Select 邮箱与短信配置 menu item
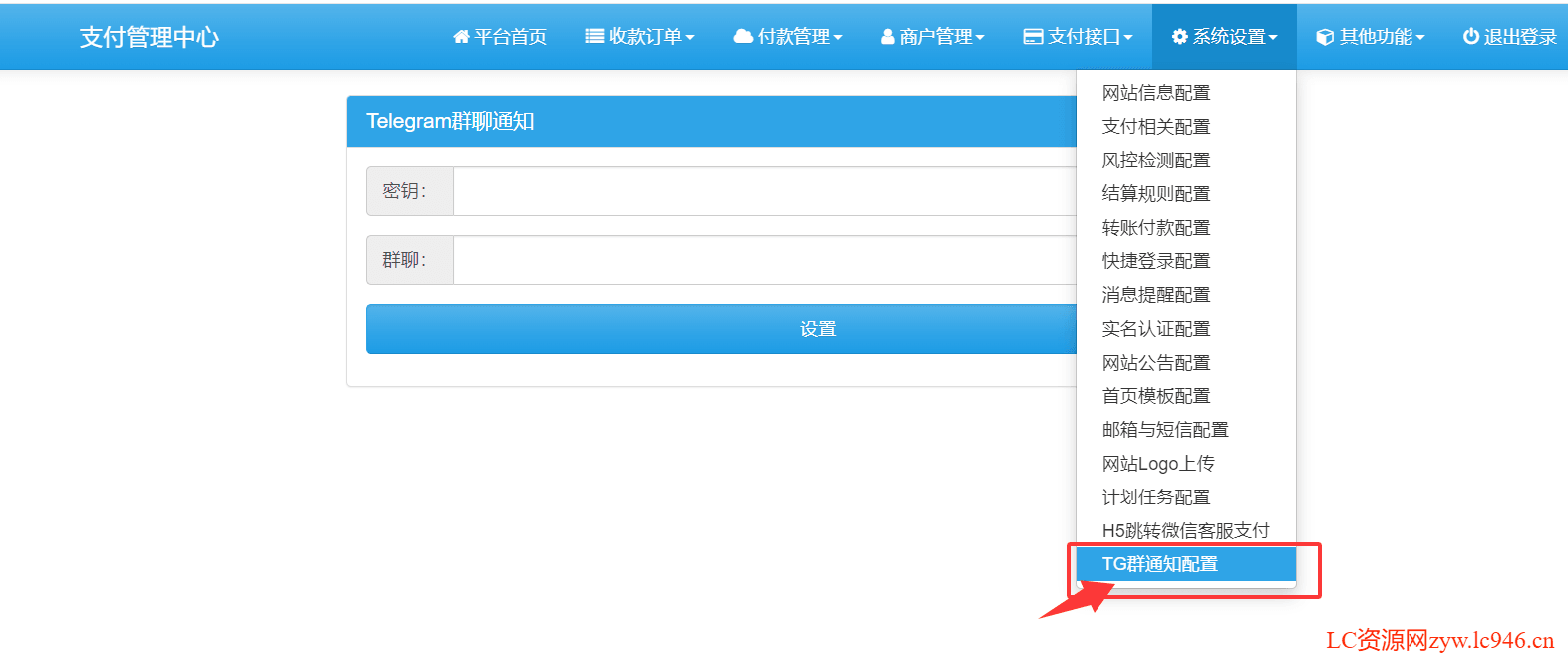This screenshot has width=1568, height=659. (x=1165, y=430)
